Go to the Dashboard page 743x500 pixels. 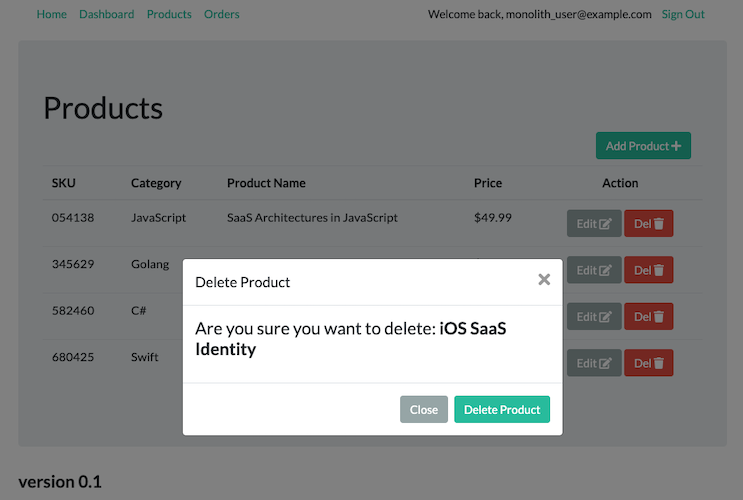[107, 14]
